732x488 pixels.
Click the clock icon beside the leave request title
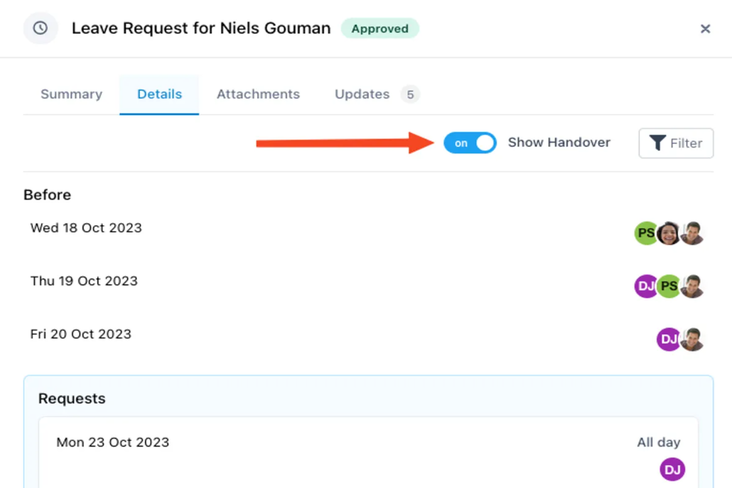[40, 28]
